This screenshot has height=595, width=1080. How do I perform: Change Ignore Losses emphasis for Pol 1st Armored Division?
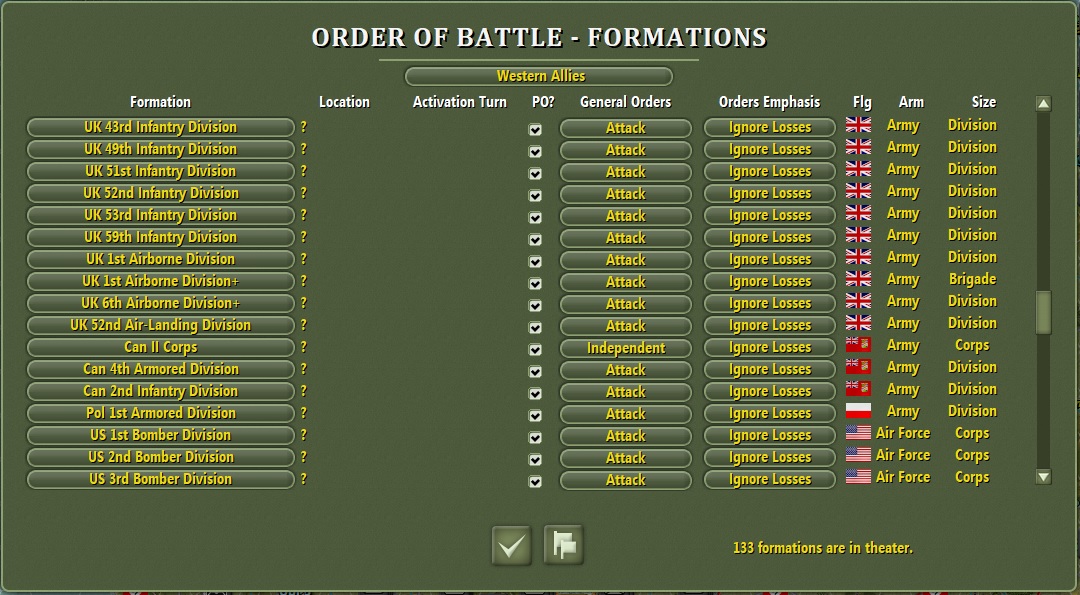click(x=769, y=413)
